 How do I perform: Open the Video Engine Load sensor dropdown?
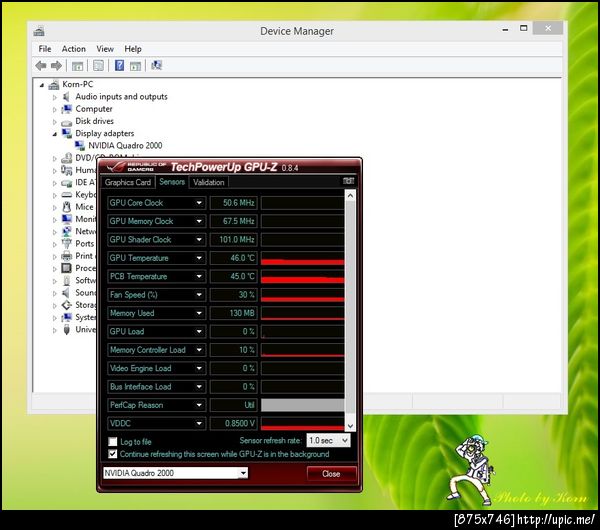click(199, 368)
